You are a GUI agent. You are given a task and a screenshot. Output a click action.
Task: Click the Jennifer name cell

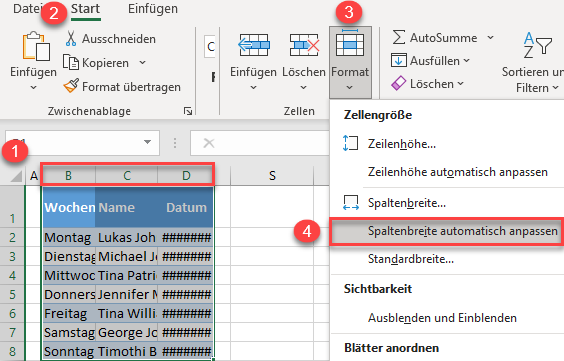(127, 294)
